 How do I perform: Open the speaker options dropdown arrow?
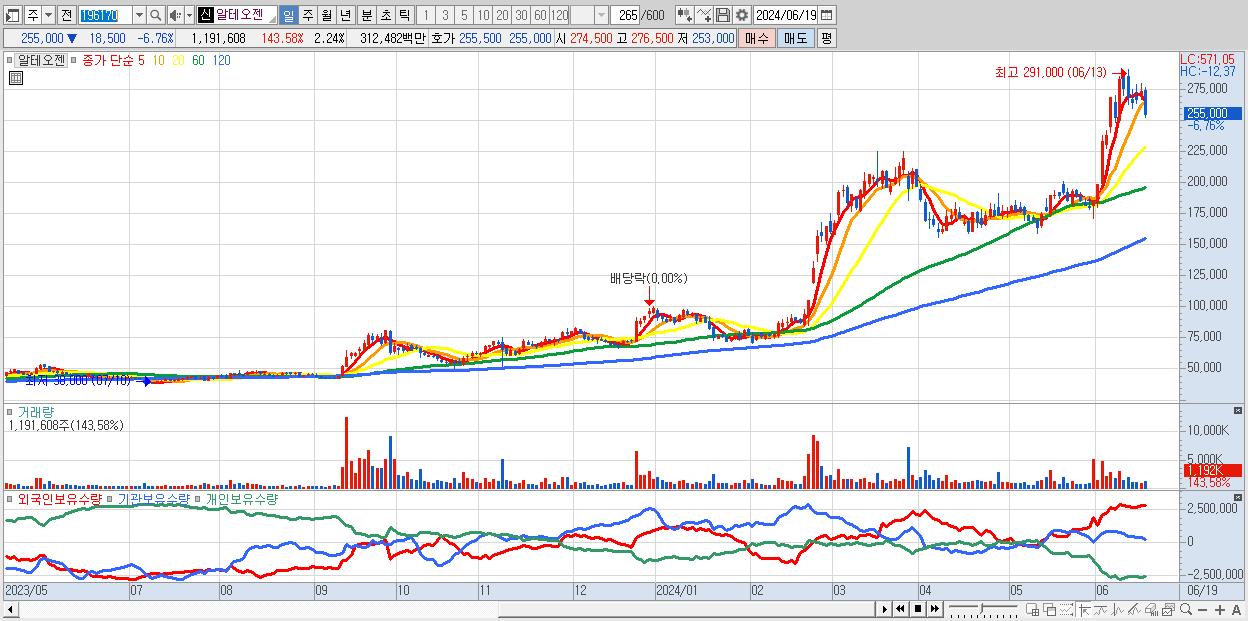click(189, 15)
